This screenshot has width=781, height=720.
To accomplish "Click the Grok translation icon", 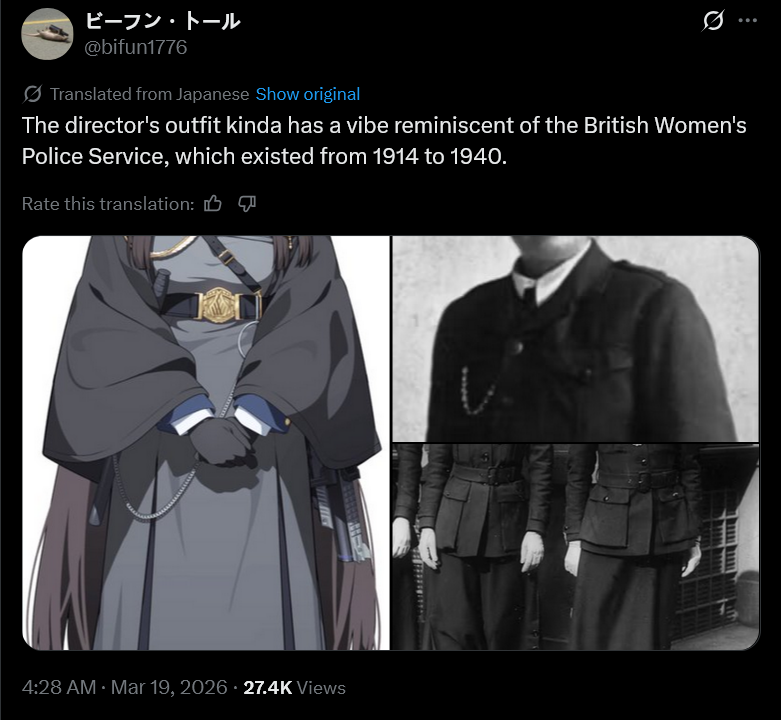I will (x=32, y=94).
